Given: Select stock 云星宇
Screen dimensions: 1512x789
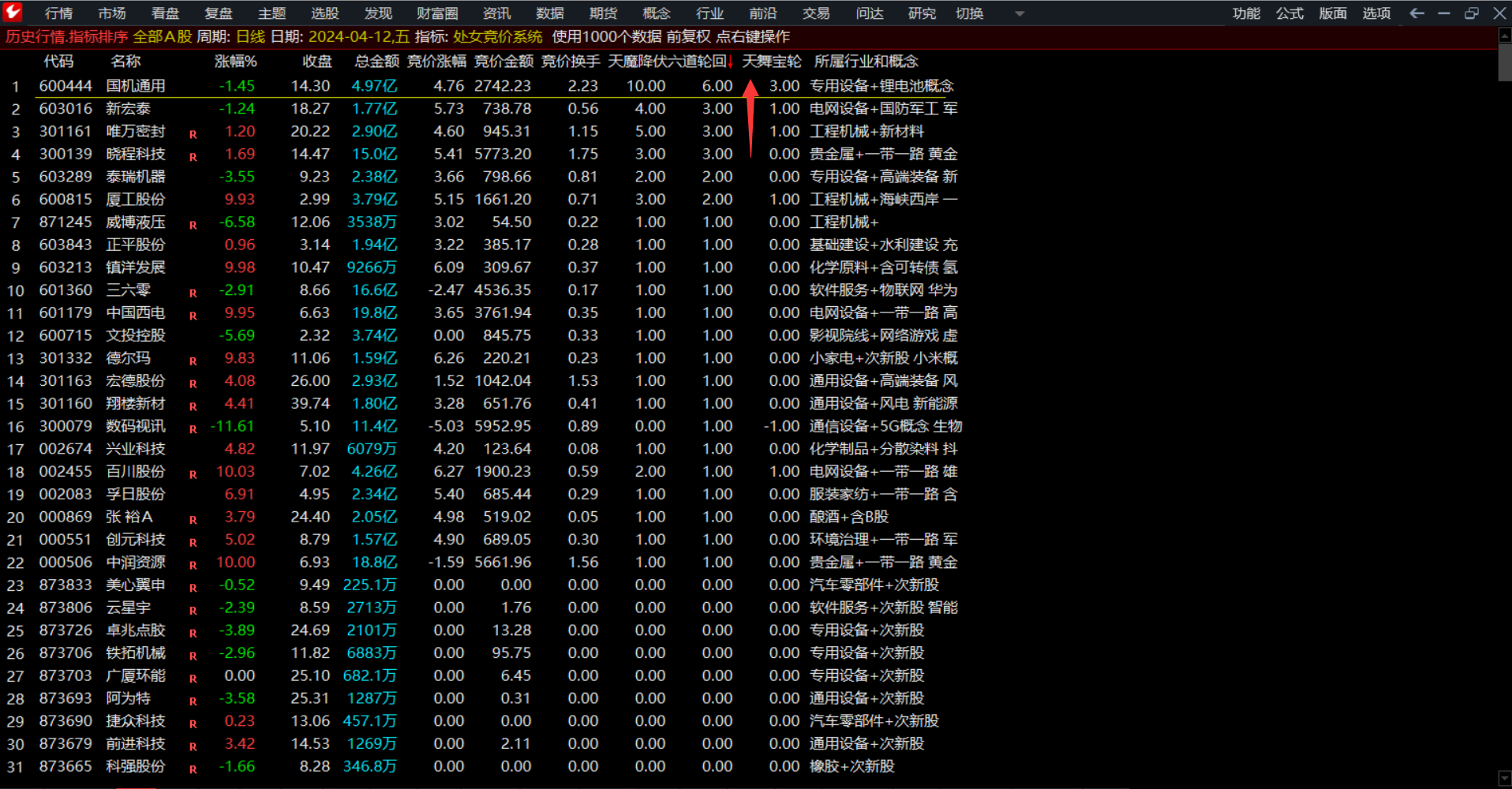Looking at the screenshot, I should tap(128, 608).
